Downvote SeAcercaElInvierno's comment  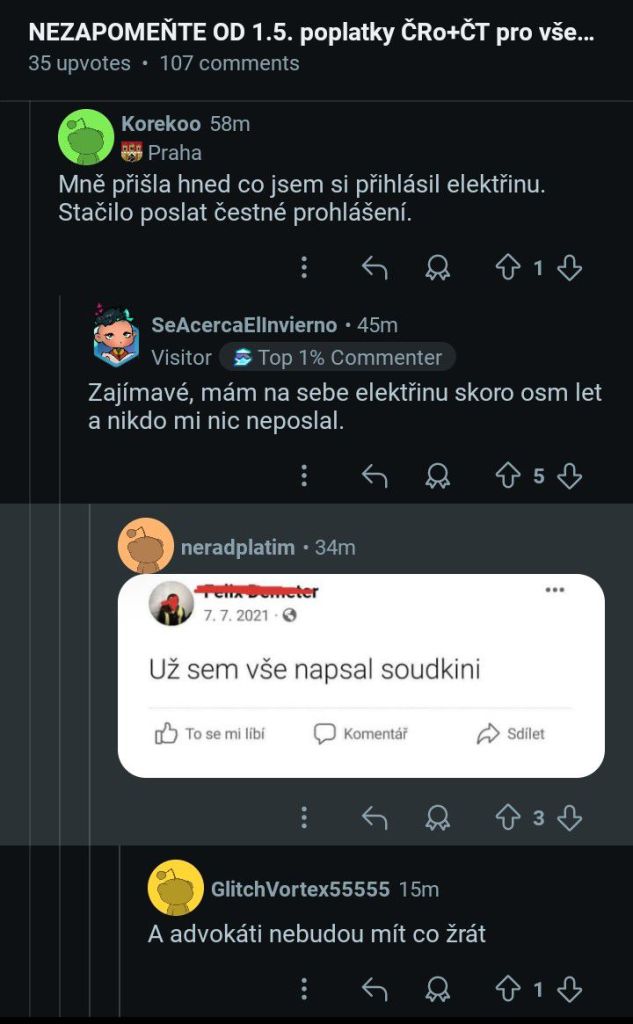pos(569,476)
